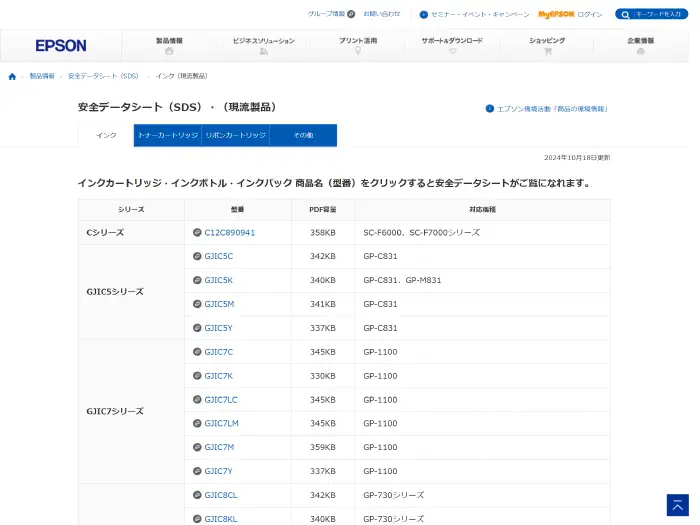700x525 pixels.
Task: Click the EPSON logo
Action: 61,46
